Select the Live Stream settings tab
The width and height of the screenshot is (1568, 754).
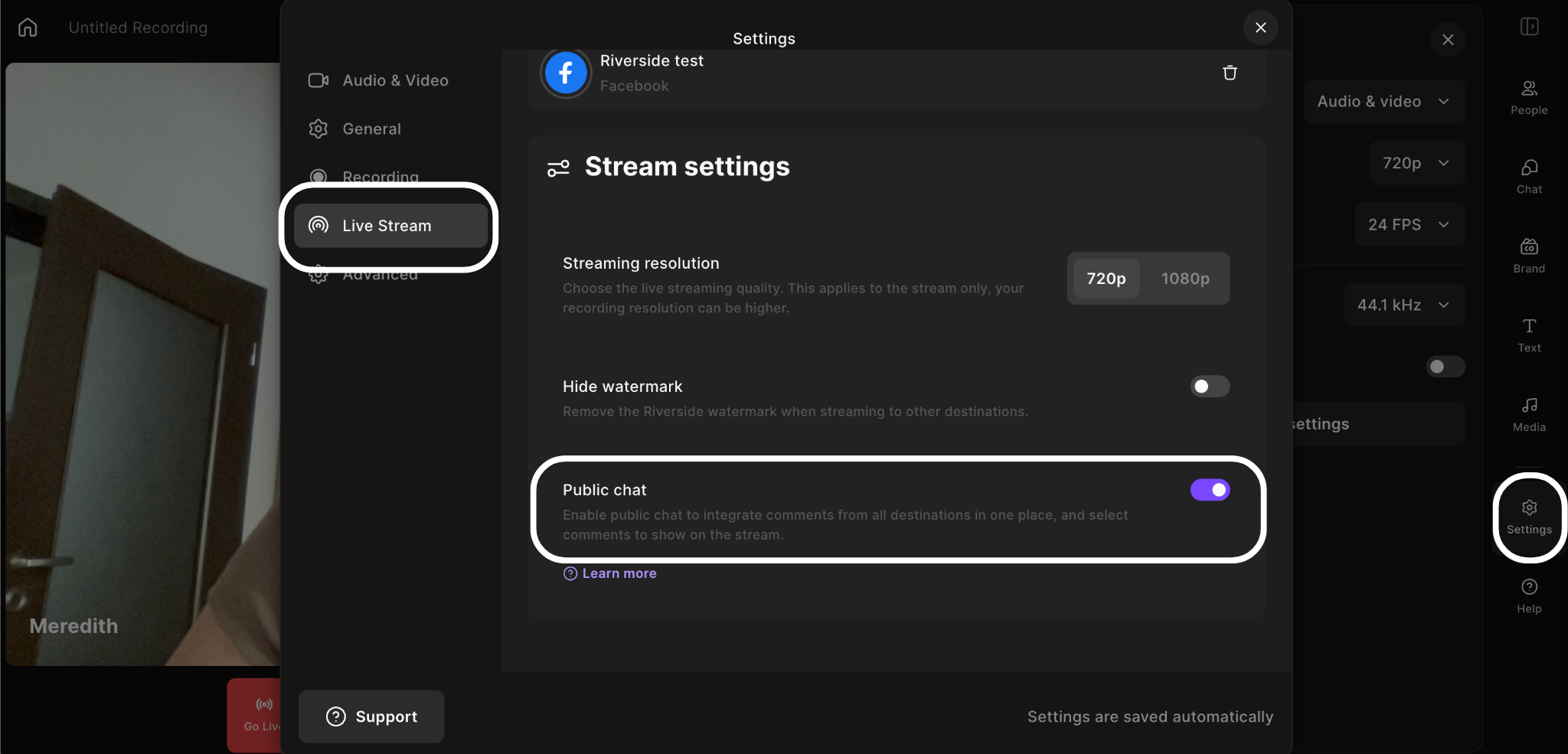pyautogui.click(x=390, y=226)
